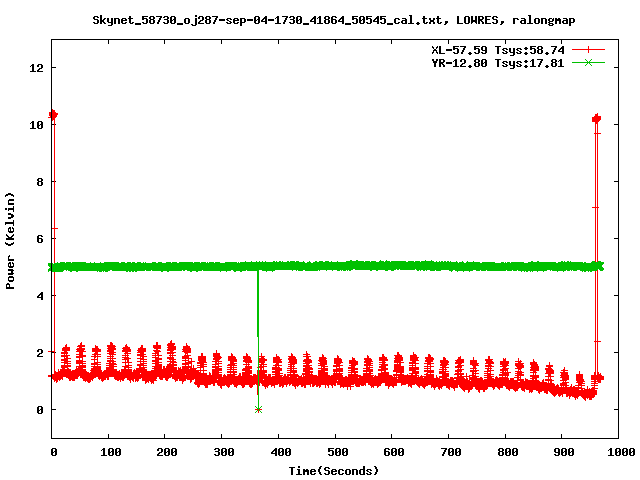Click the y-axis tick label 6
The image size is (640, 480).
[40, 239]
